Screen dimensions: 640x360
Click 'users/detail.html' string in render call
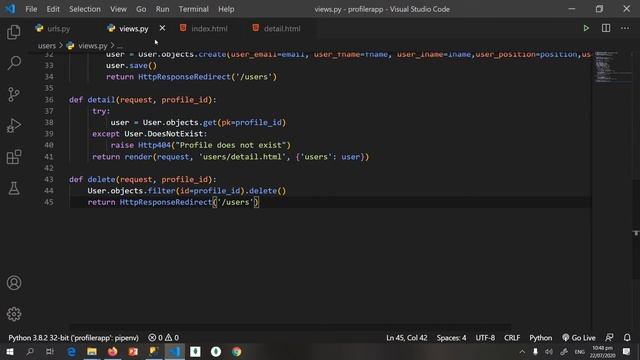(x=242, y=157)
